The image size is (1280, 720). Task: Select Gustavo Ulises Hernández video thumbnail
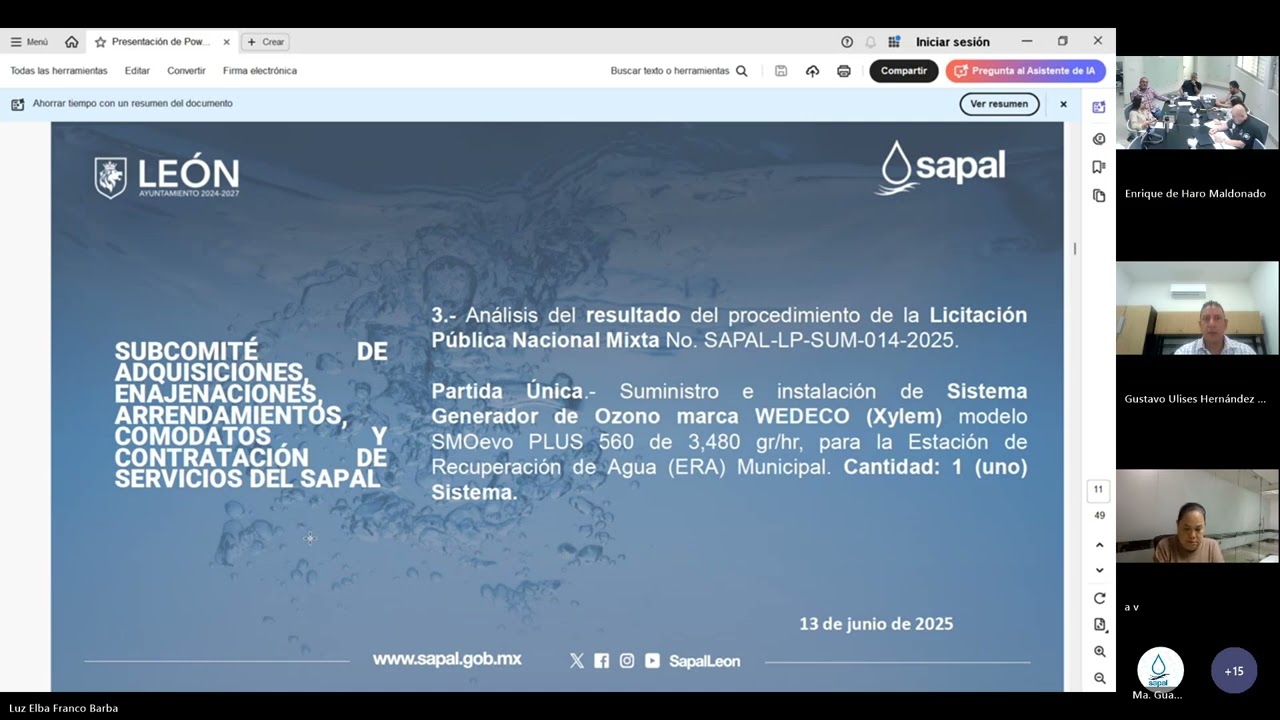tap(1197, 308)
